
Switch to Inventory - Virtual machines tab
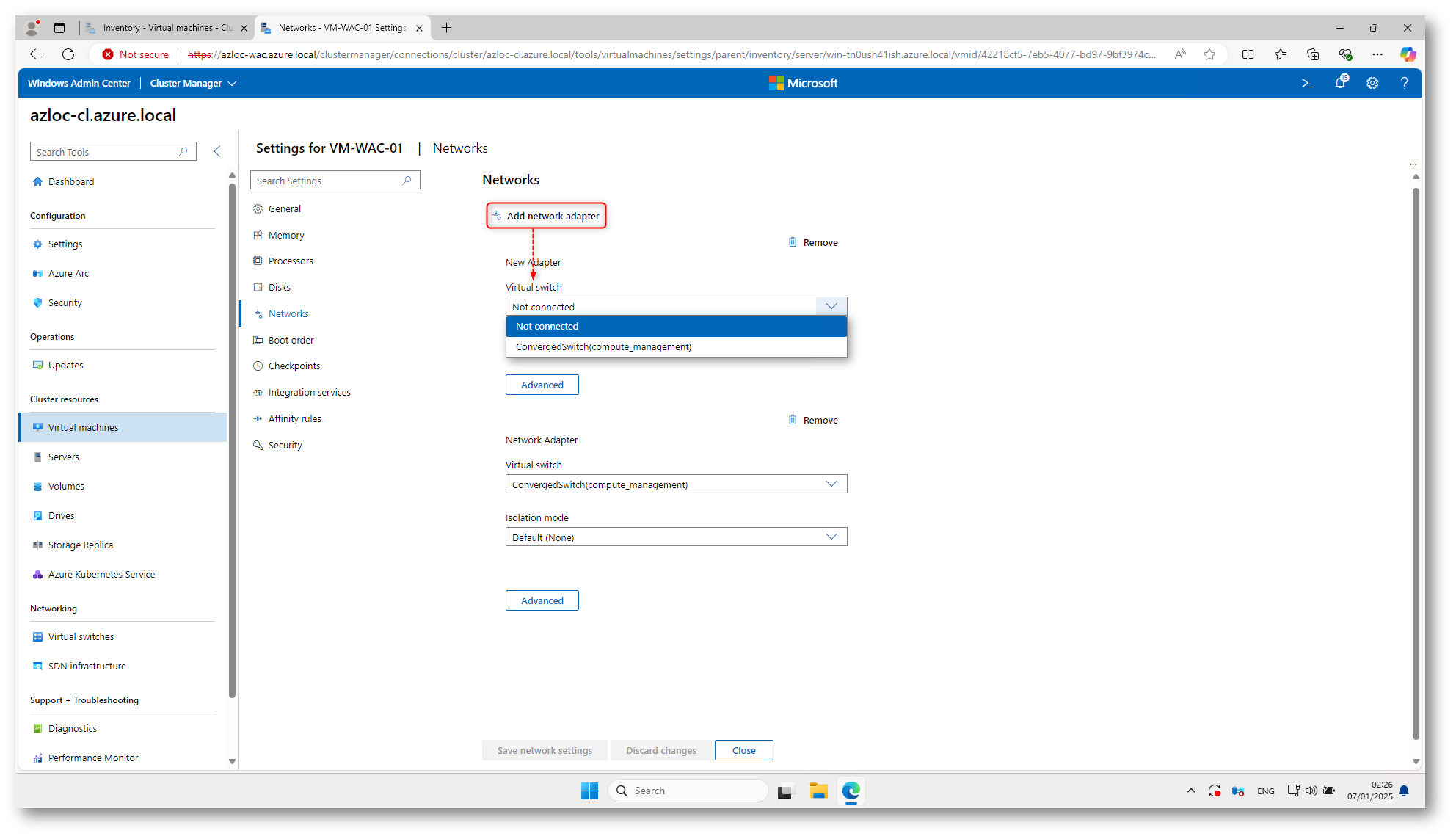167,28
